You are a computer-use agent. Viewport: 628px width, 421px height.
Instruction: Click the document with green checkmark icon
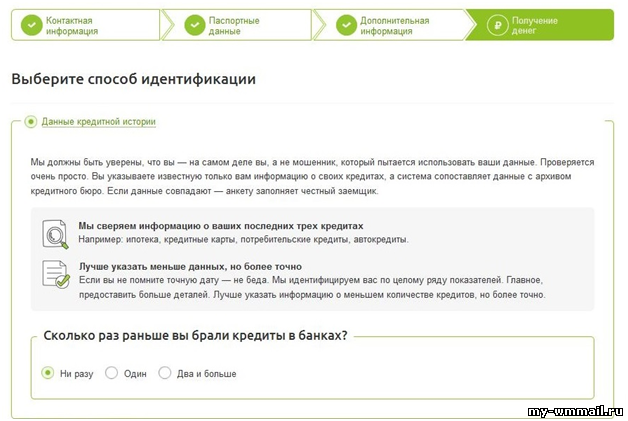tap(56, 274)
